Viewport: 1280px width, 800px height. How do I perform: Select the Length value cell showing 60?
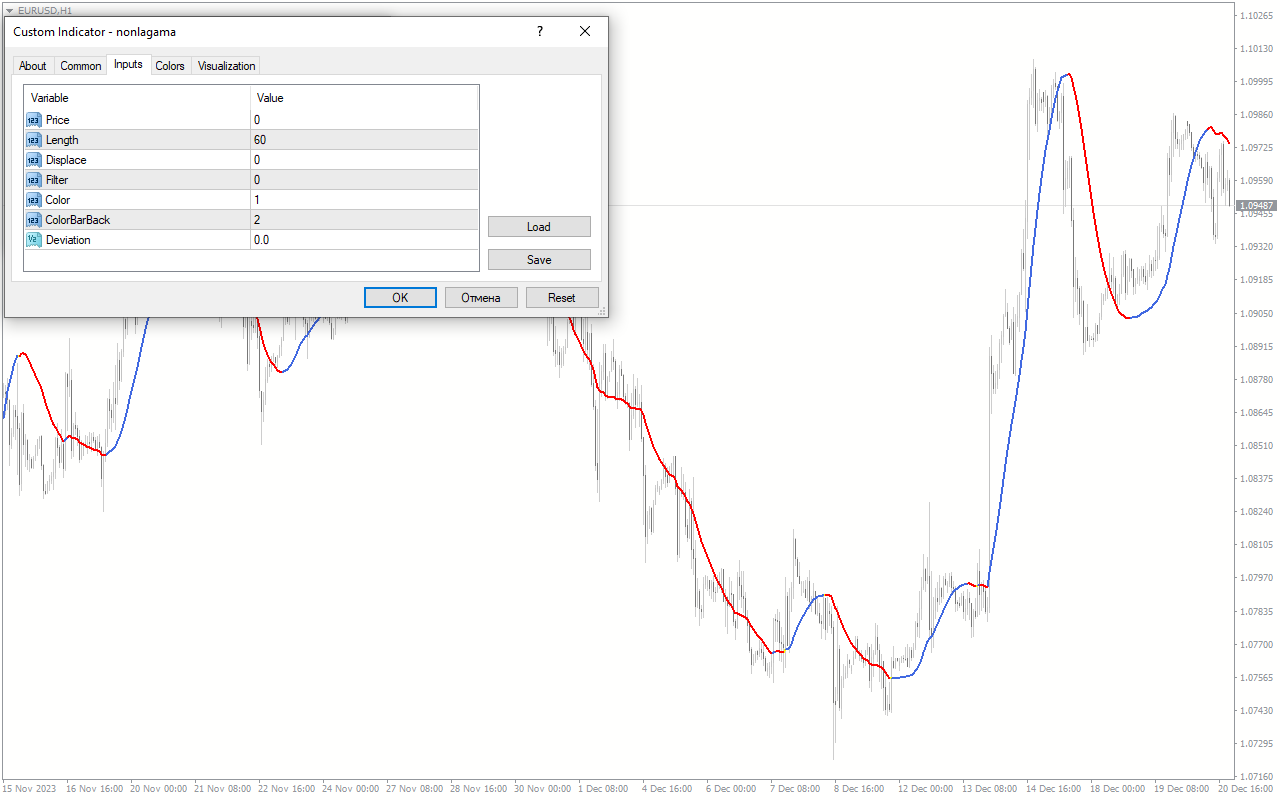[x=364, y=140]
